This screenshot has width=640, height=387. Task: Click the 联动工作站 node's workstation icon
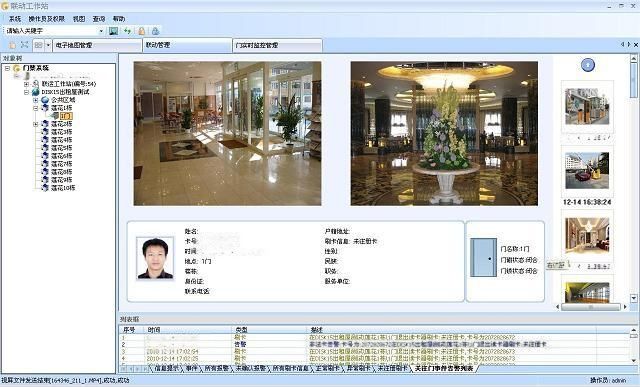coord(36,84)
